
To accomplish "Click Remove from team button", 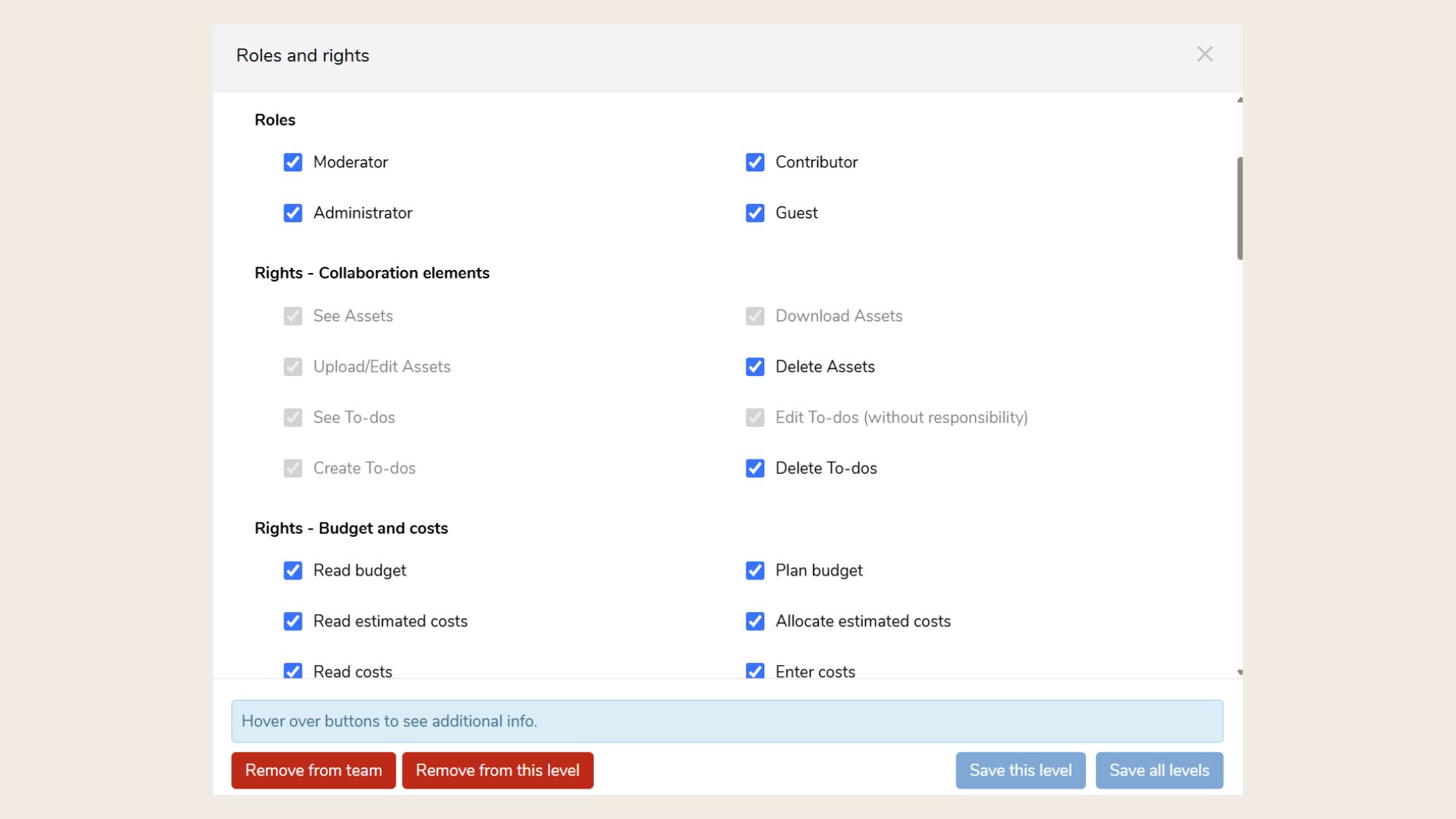I will [x=313, y=770].
